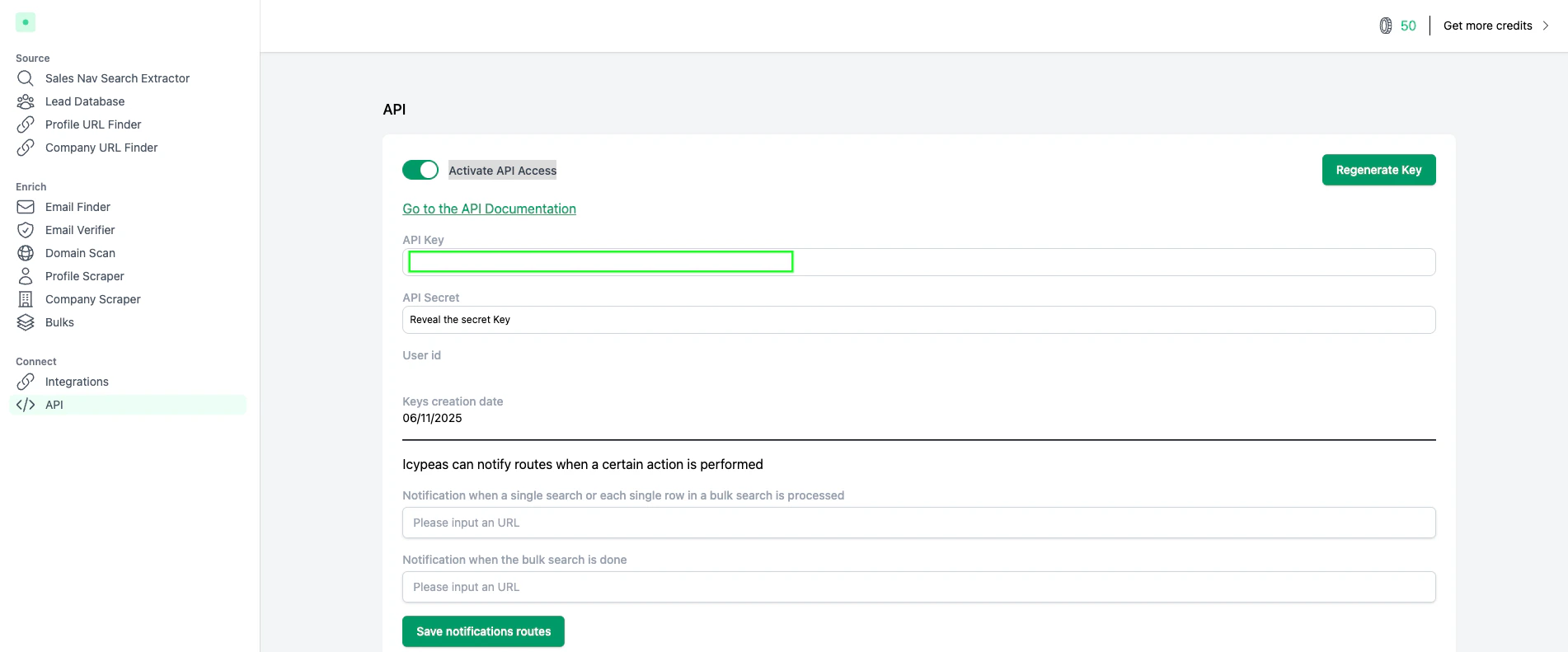This screenshot has width=1568, height=652.
Task: Click the Company Scraper building icon
Action: pos(26,299)
